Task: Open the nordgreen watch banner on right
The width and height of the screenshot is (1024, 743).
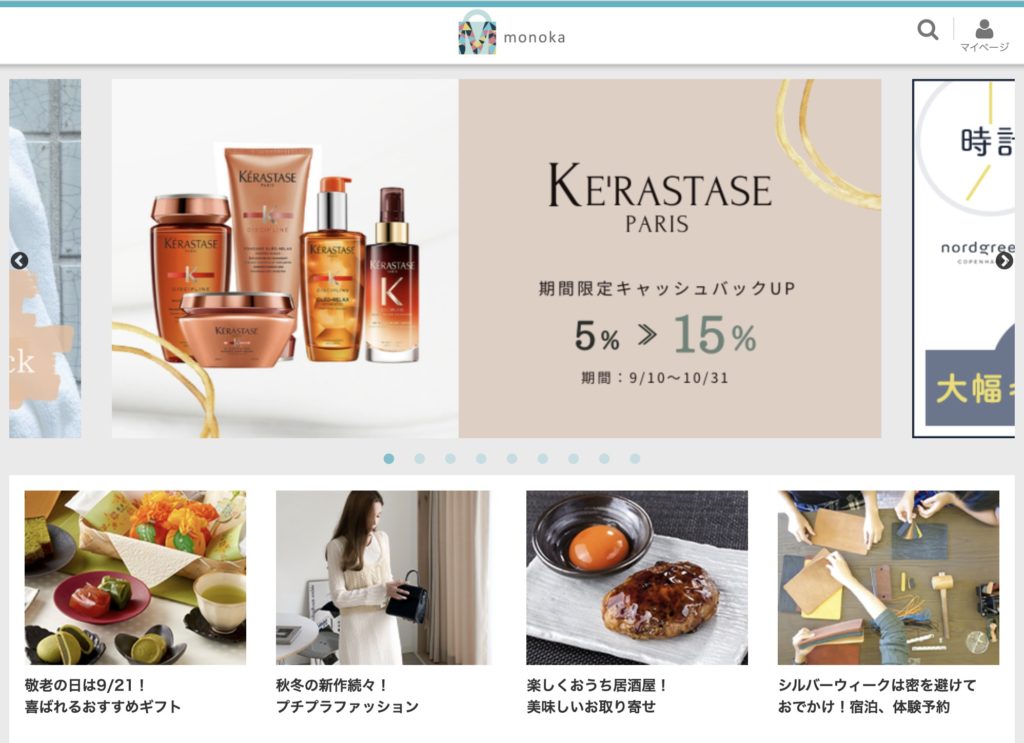Action: point(963,259)
